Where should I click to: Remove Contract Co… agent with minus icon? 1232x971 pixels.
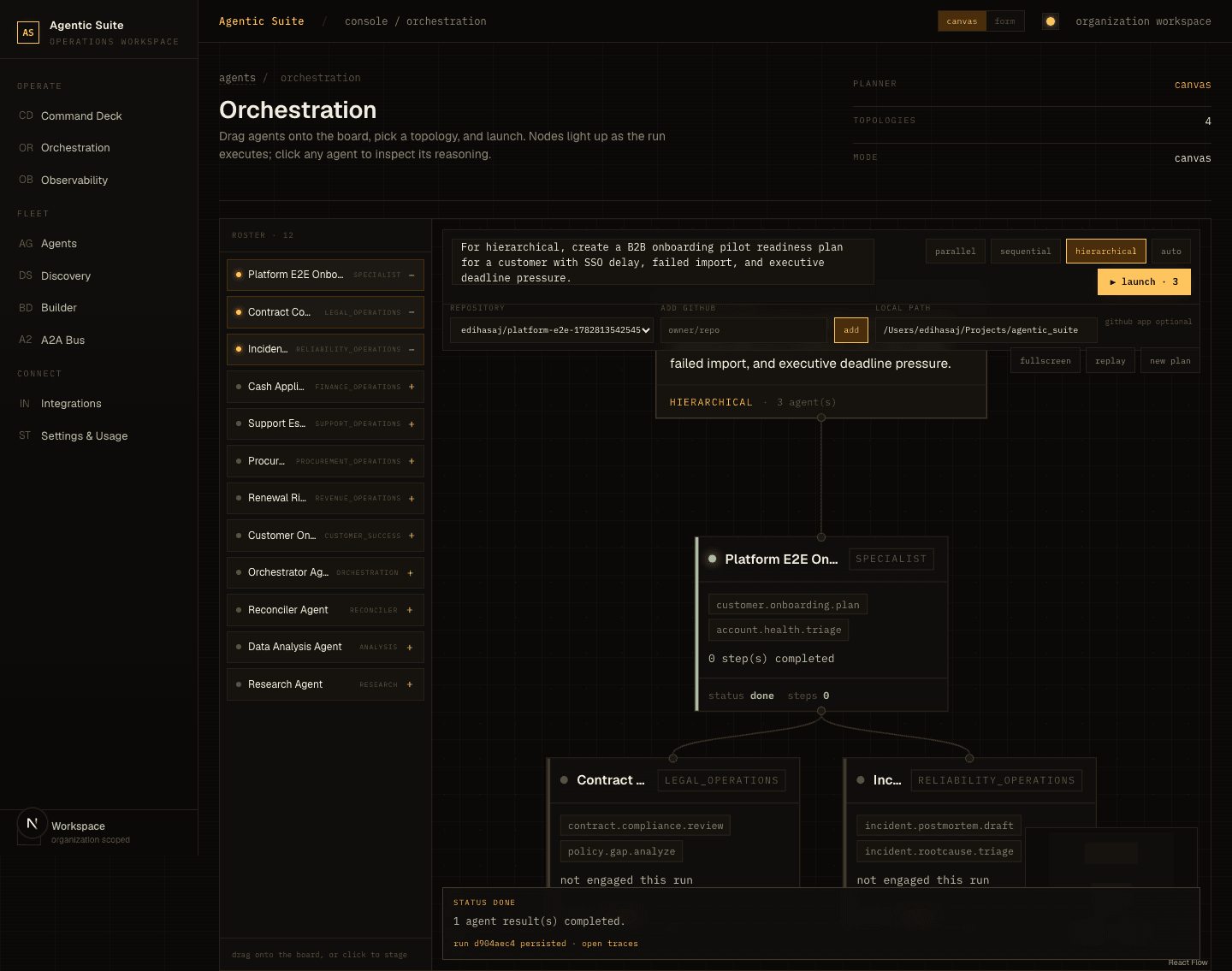412,312
